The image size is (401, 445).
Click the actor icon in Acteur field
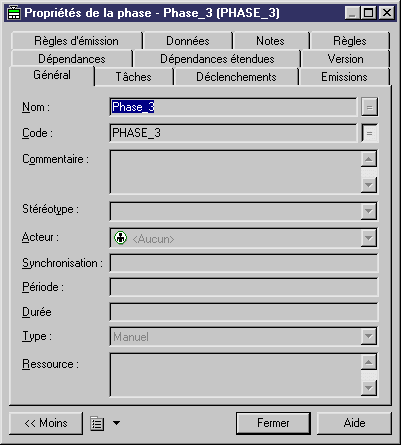[120, 238]
